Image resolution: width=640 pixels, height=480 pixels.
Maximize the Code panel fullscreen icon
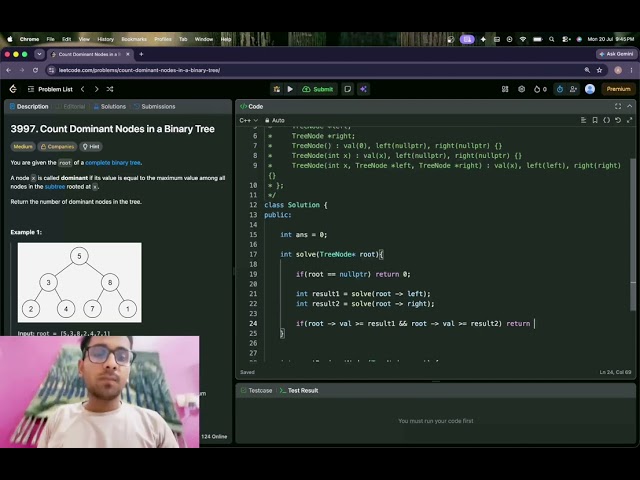(x=618, y=106)
